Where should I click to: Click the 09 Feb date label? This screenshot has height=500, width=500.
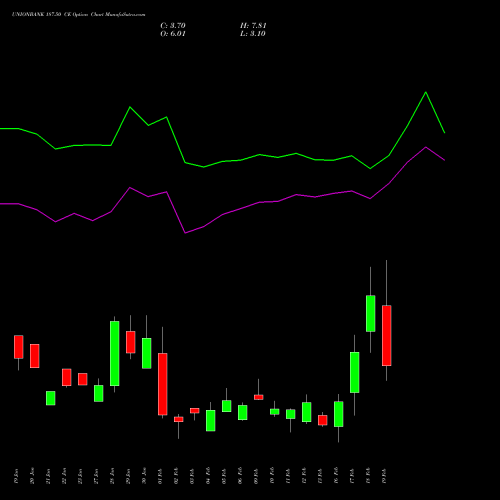(256, 476)
